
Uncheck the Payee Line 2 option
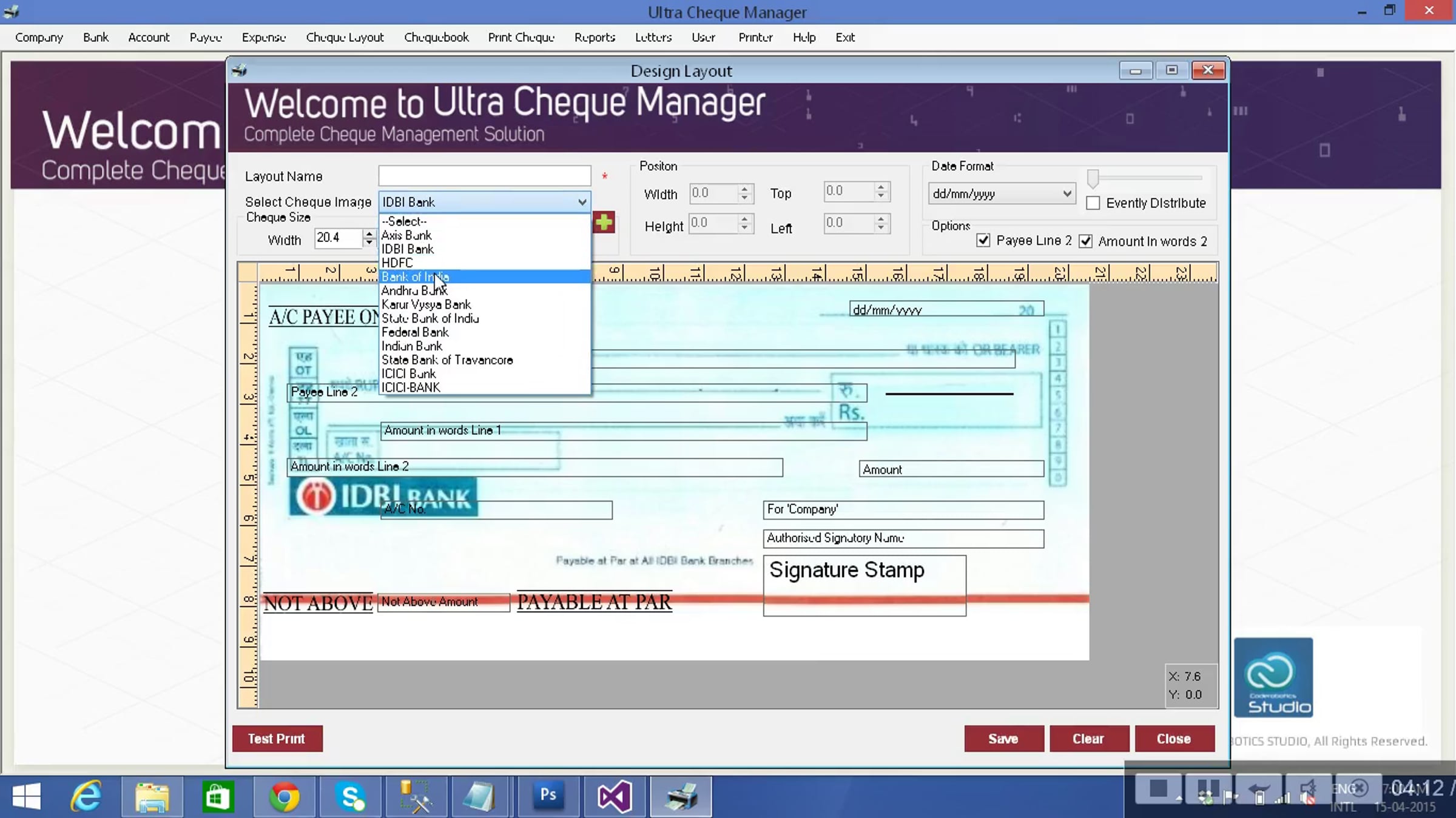click(983, 241)
